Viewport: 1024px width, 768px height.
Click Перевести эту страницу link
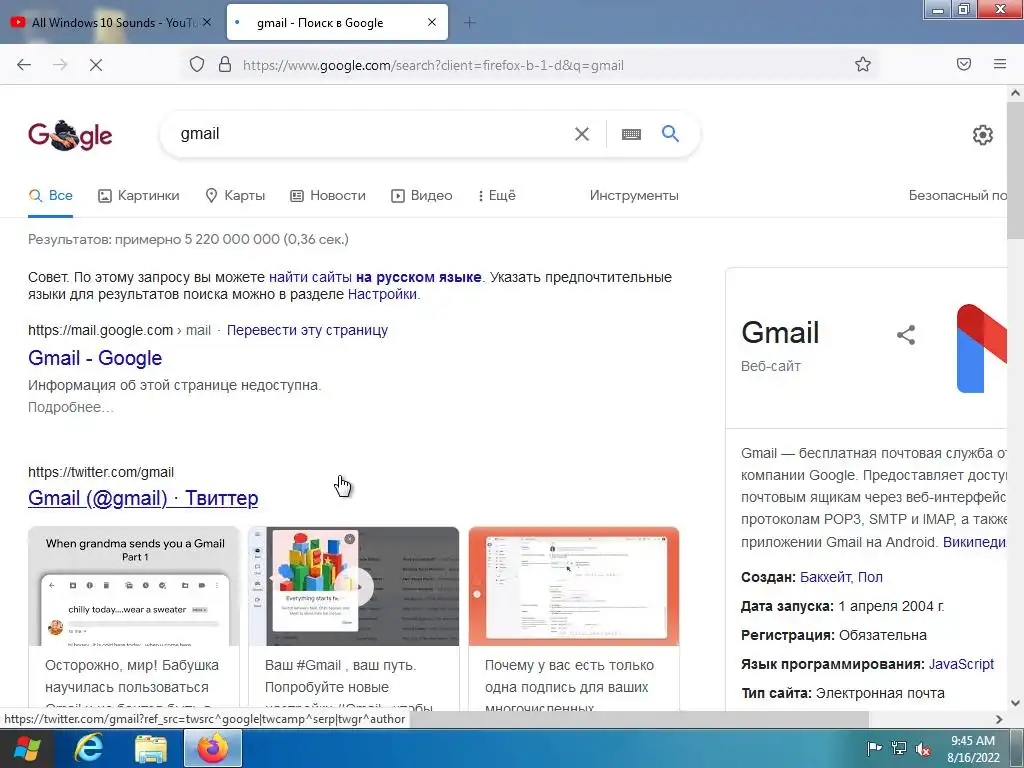point(307,330)
